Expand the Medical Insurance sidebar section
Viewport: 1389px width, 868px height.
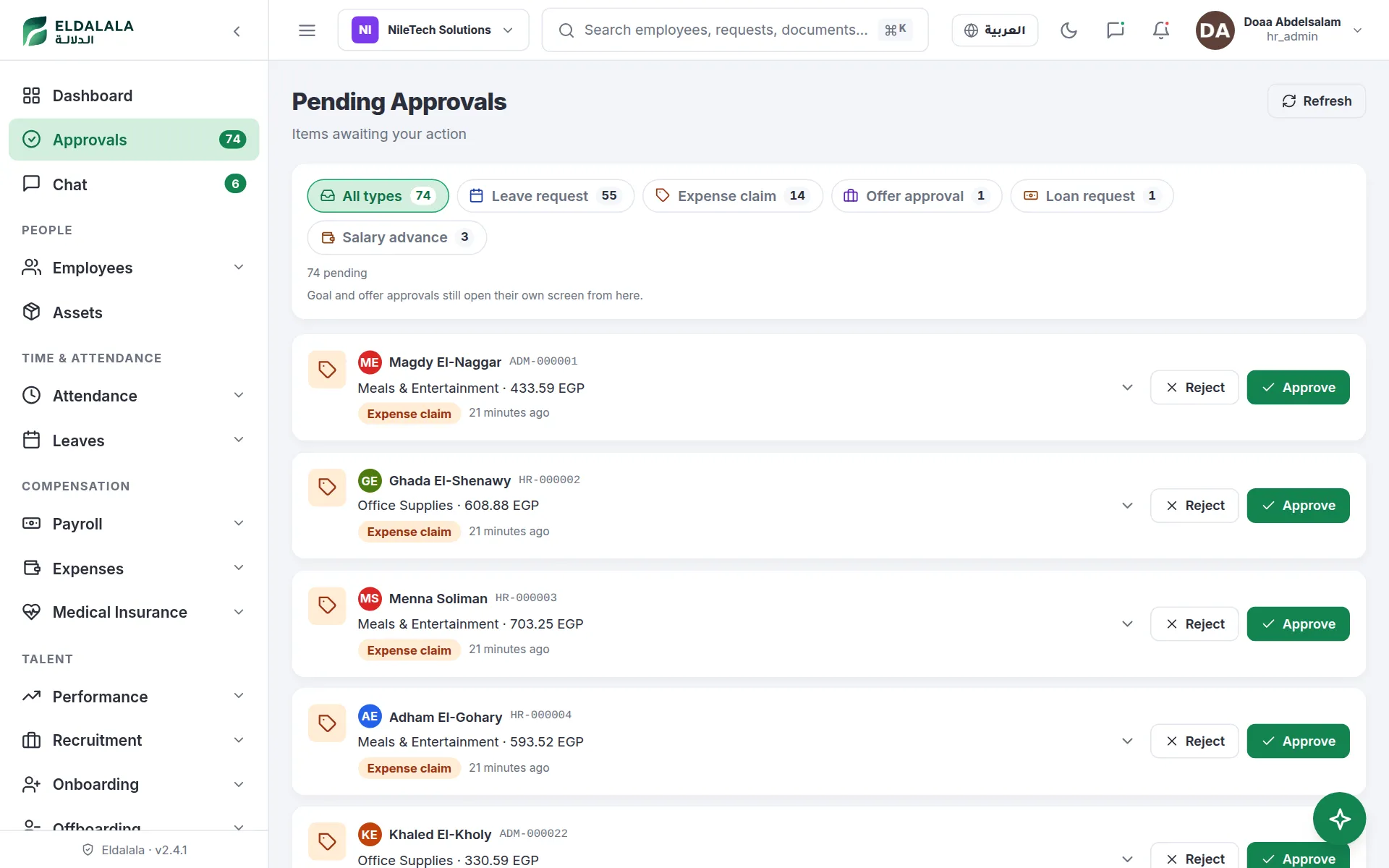(239, 612)
